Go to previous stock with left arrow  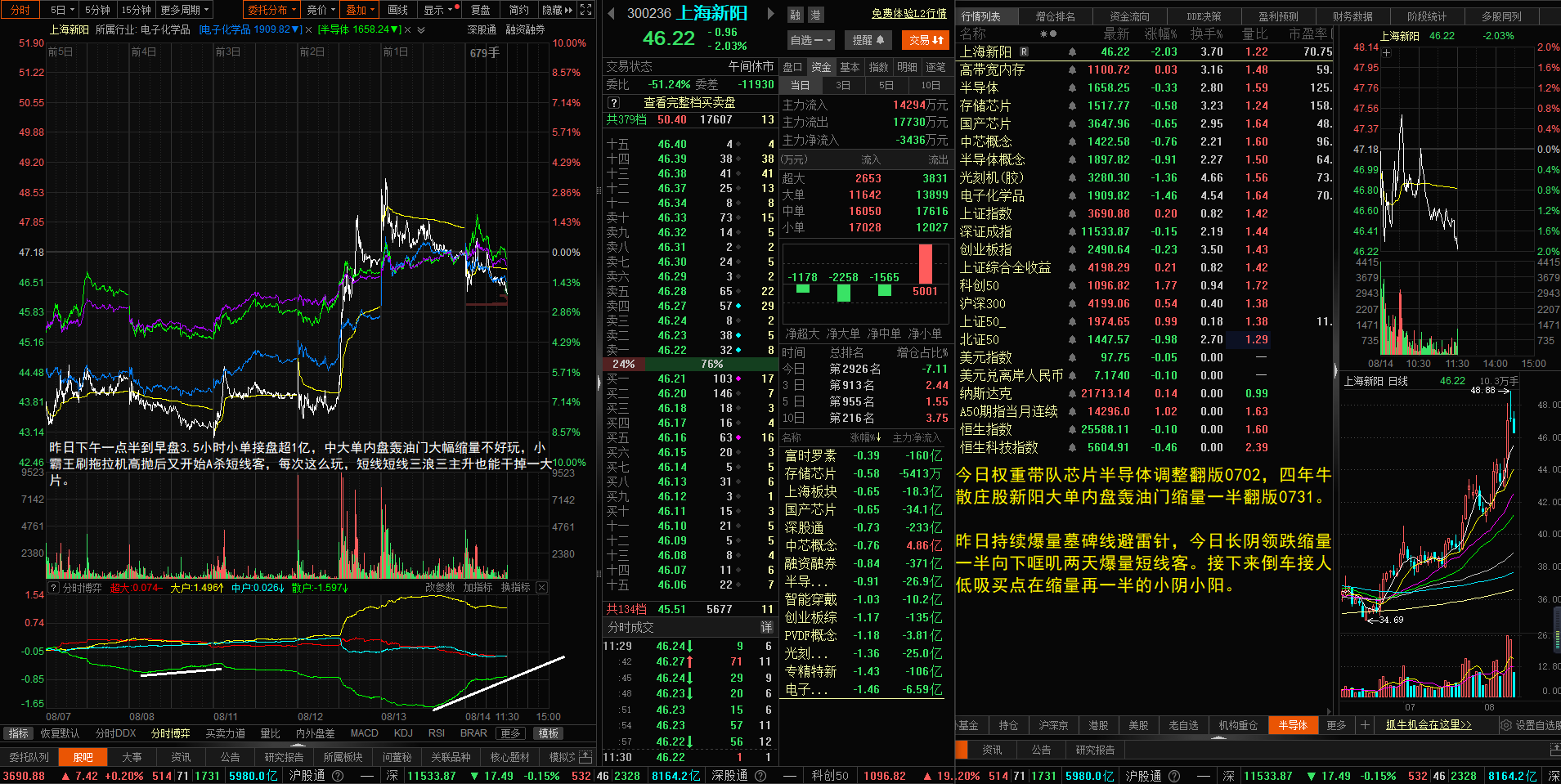(611, 13)
